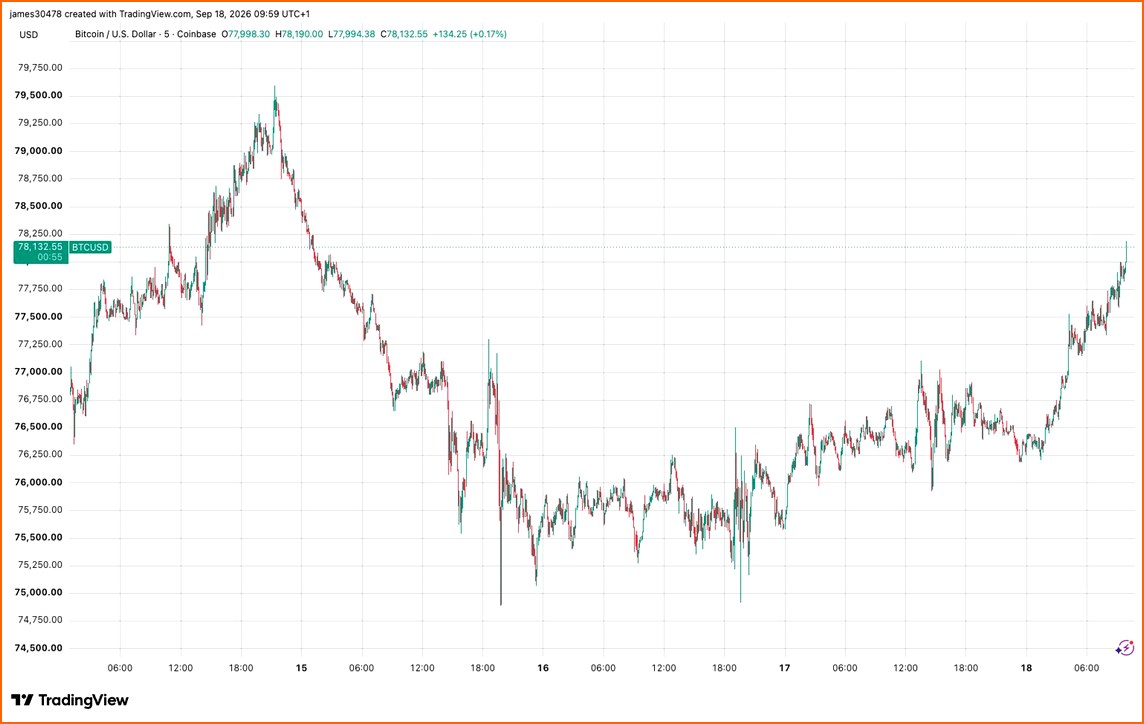Viewport: 1144px width, 724px height.
Task: Click the current price label 78,132.55
Action: coord(40,247)
